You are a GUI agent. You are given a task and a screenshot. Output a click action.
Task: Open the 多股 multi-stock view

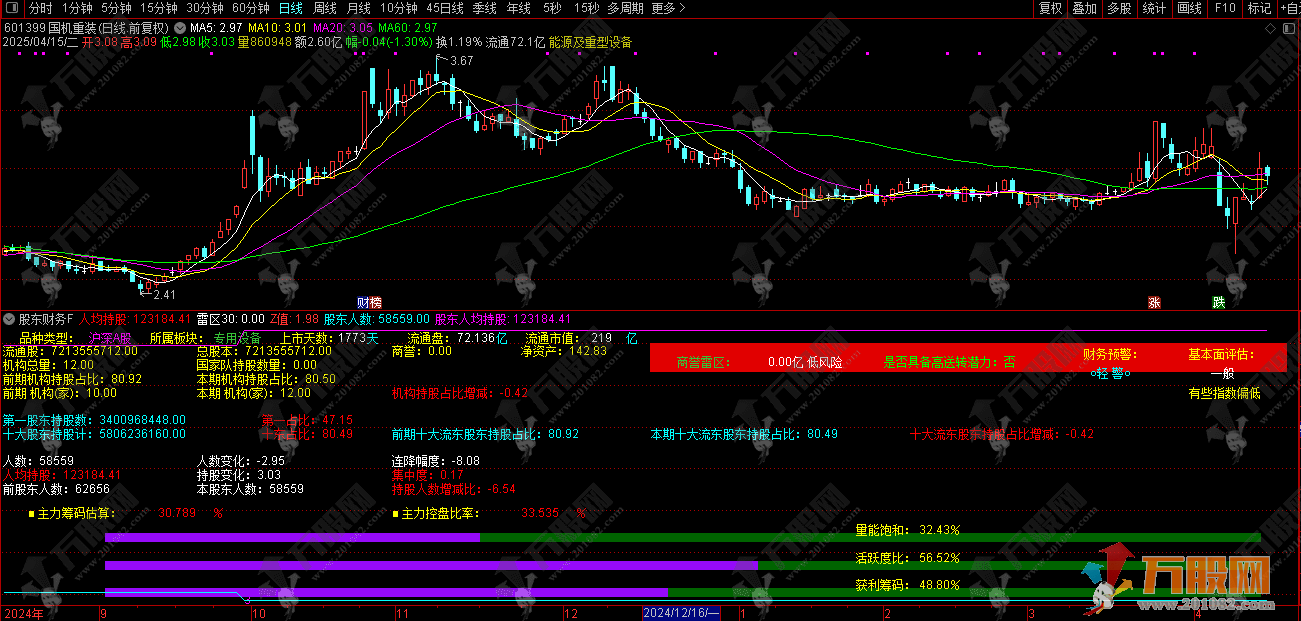(x=1120, y=8)
